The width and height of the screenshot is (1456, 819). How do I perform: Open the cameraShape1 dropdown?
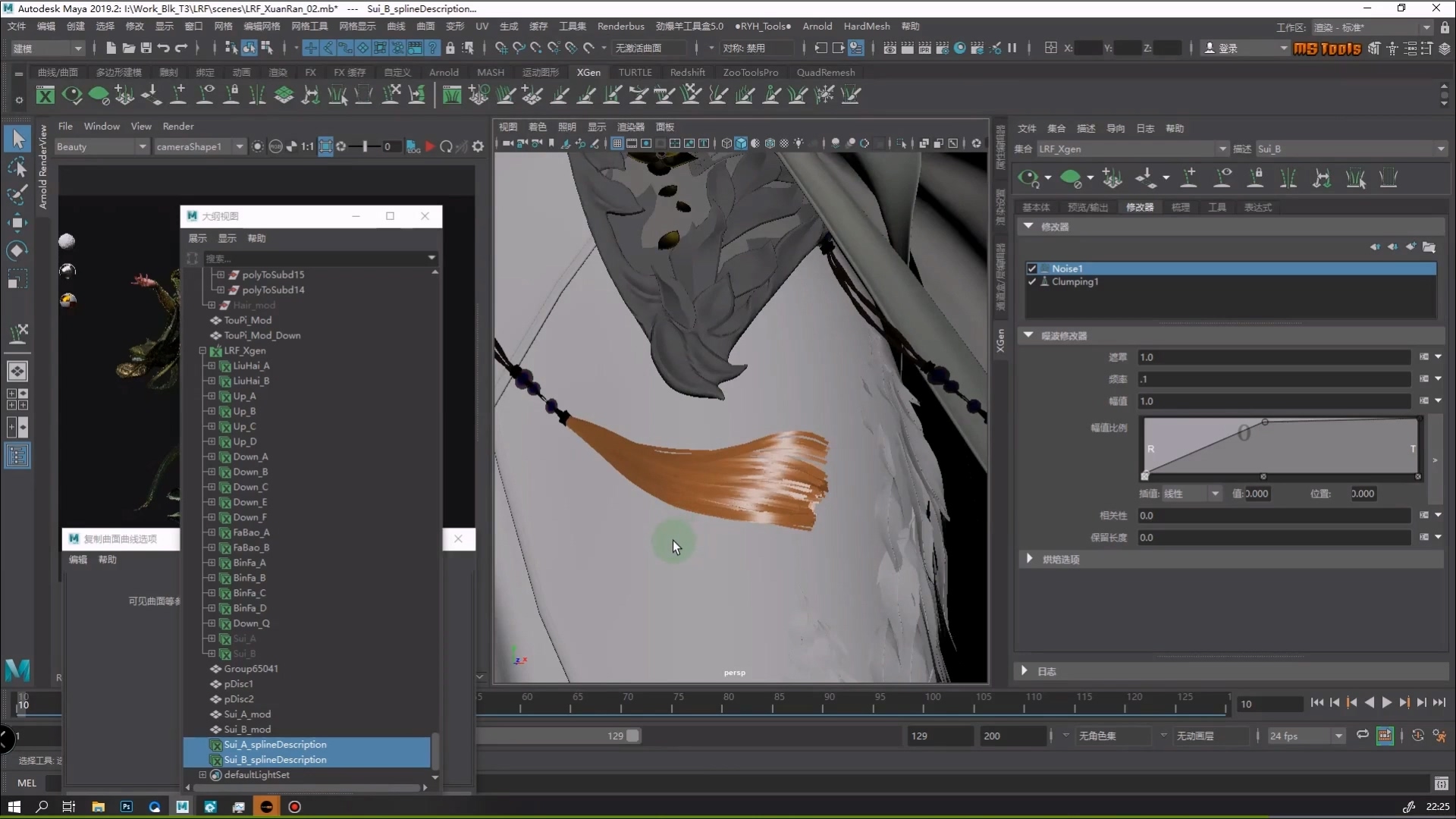pos(199,146)
